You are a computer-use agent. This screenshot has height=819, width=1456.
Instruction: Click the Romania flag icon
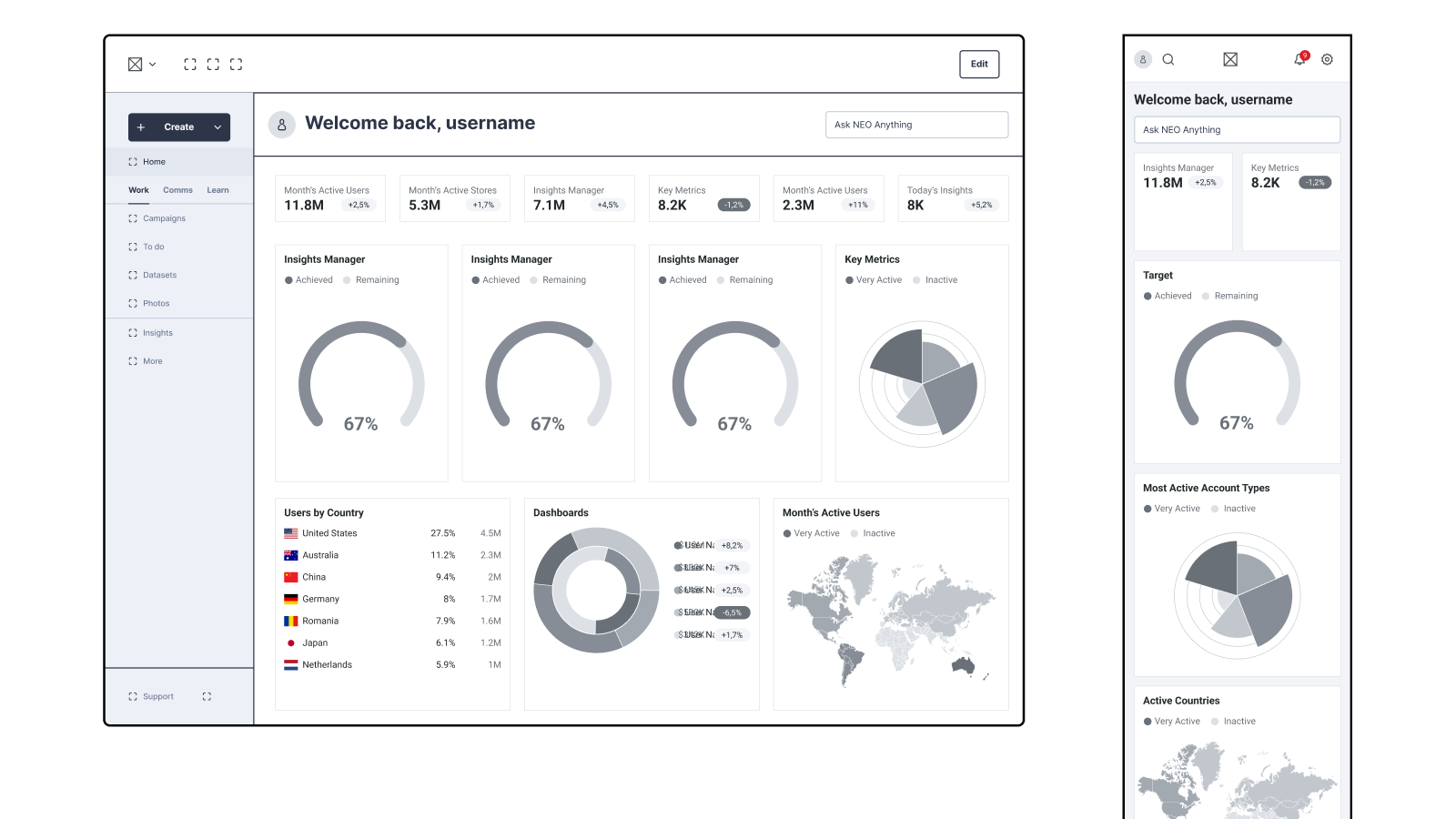point(291,621)
